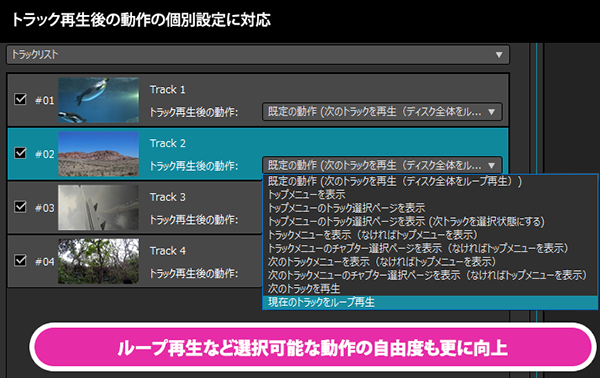The image size is (600, 378).
Task: Choose 現在のトラックをループ再生 option
Action: tap(430, 302)
